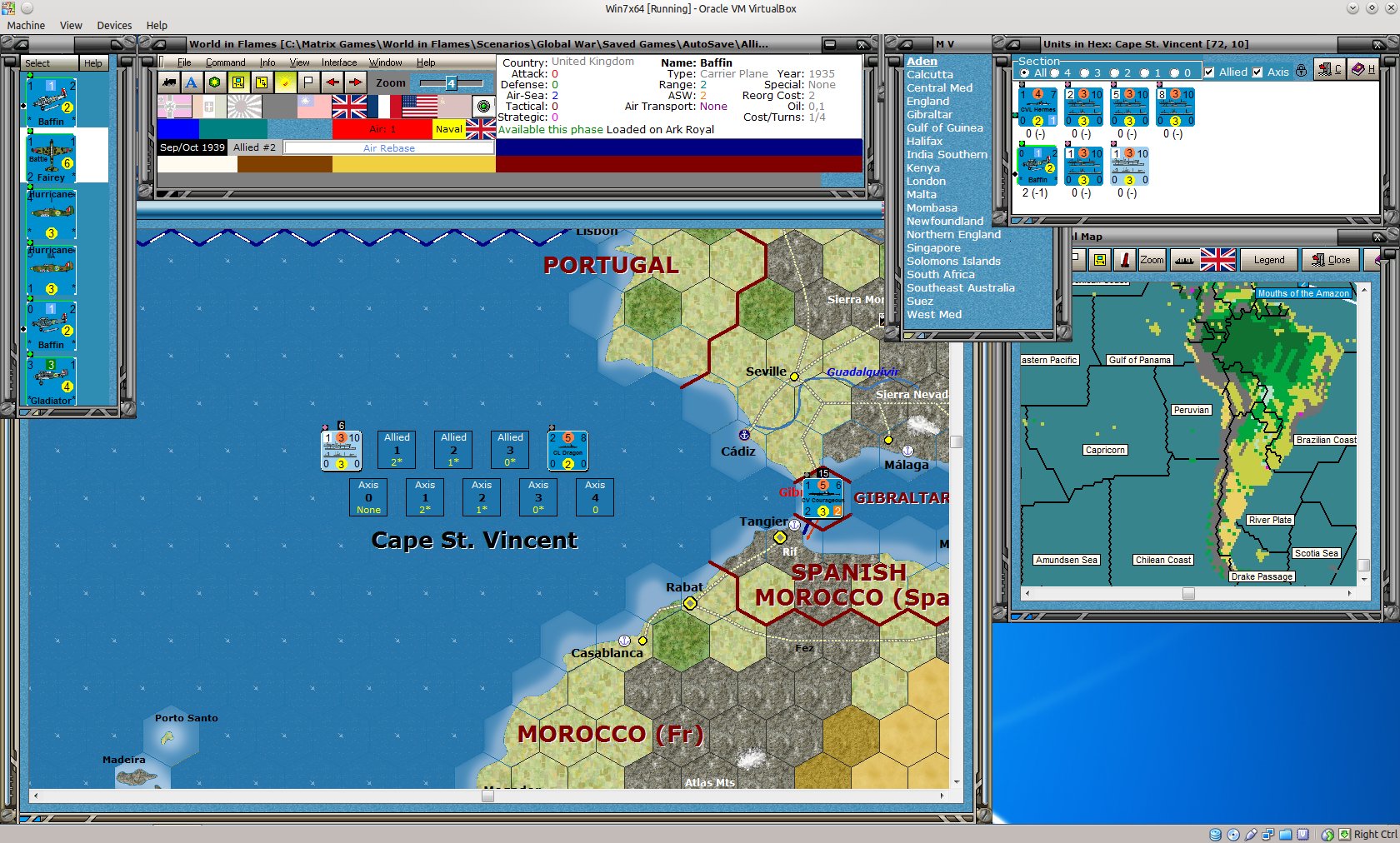Open the Info menu
The width and height of the screenshot is (1400, 843).
267,62
